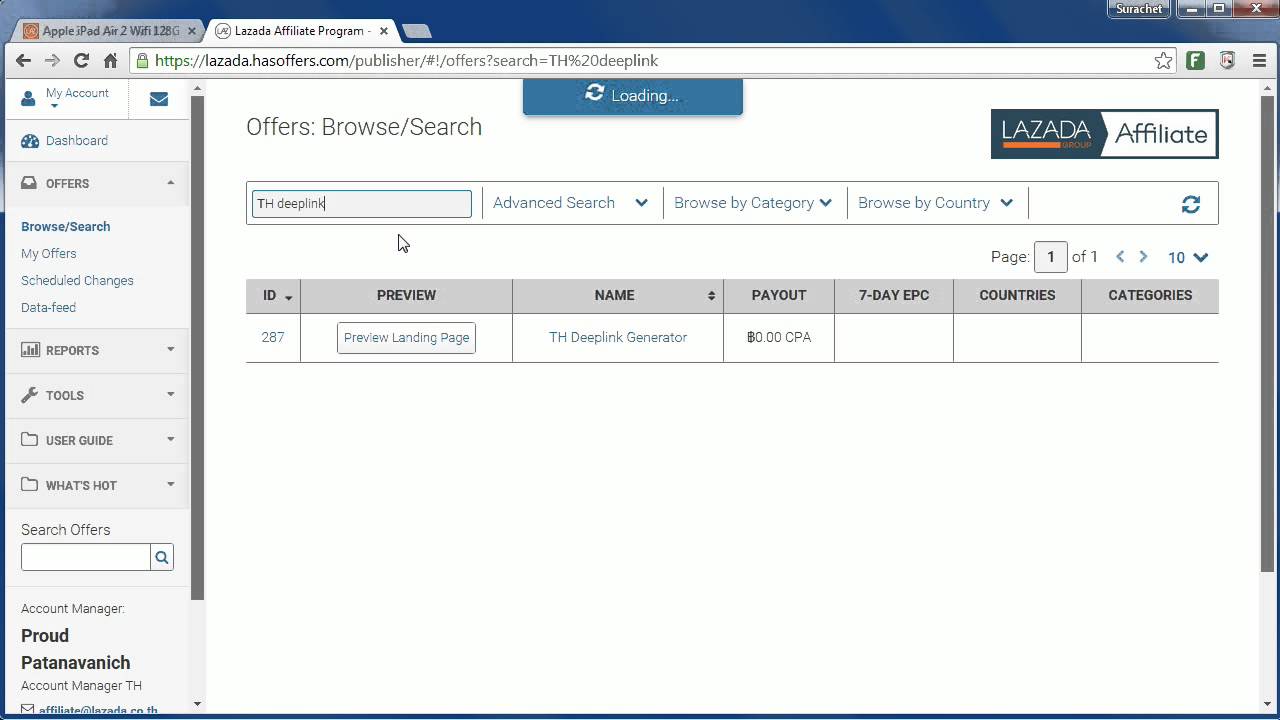Open the browser home page icon
The width and height of the screenshot is (1280, 720).
pos(111,61)
